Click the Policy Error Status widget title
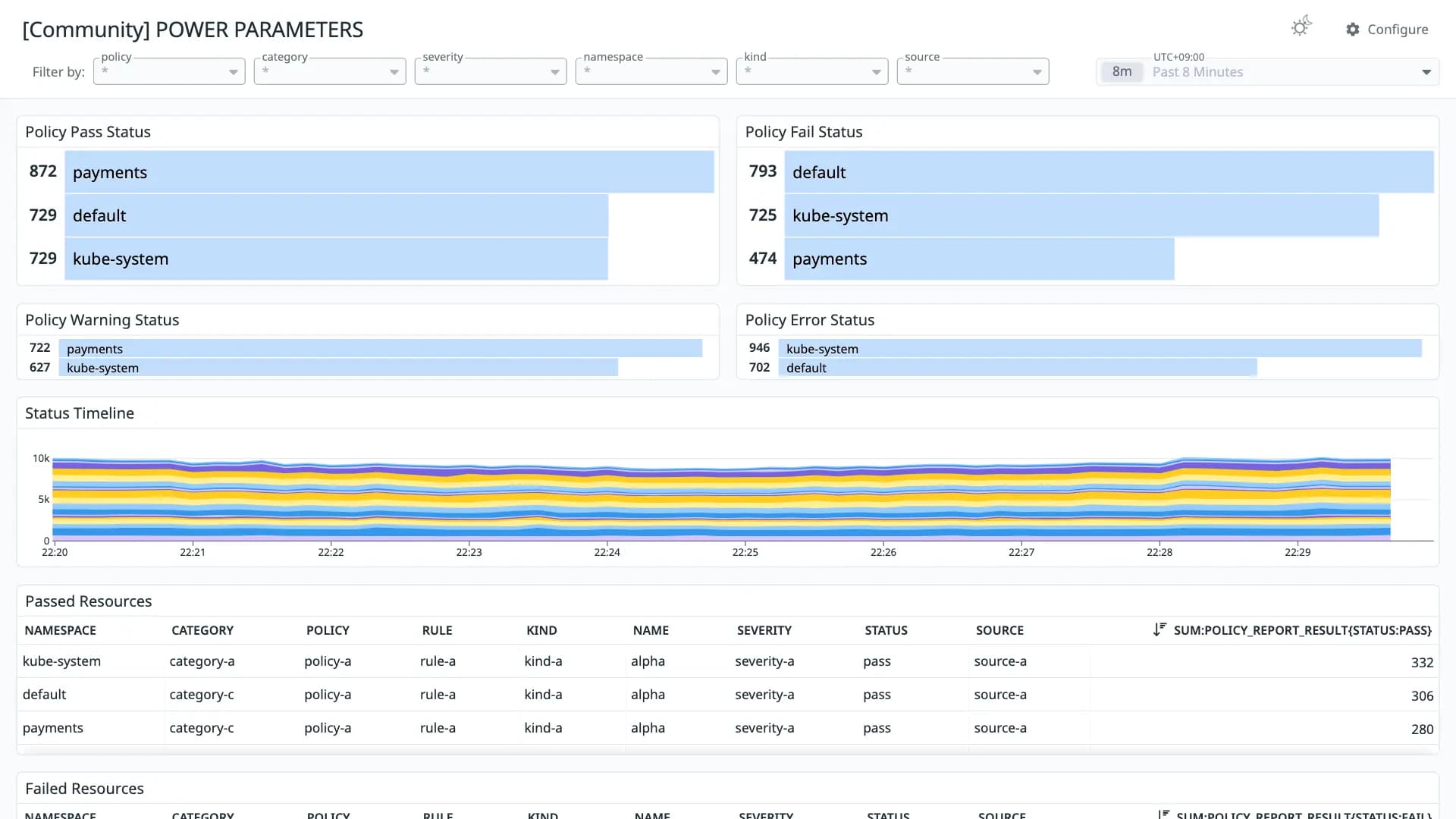The height and width of the screenshot is (819, 1456). (x=810, y=320)
